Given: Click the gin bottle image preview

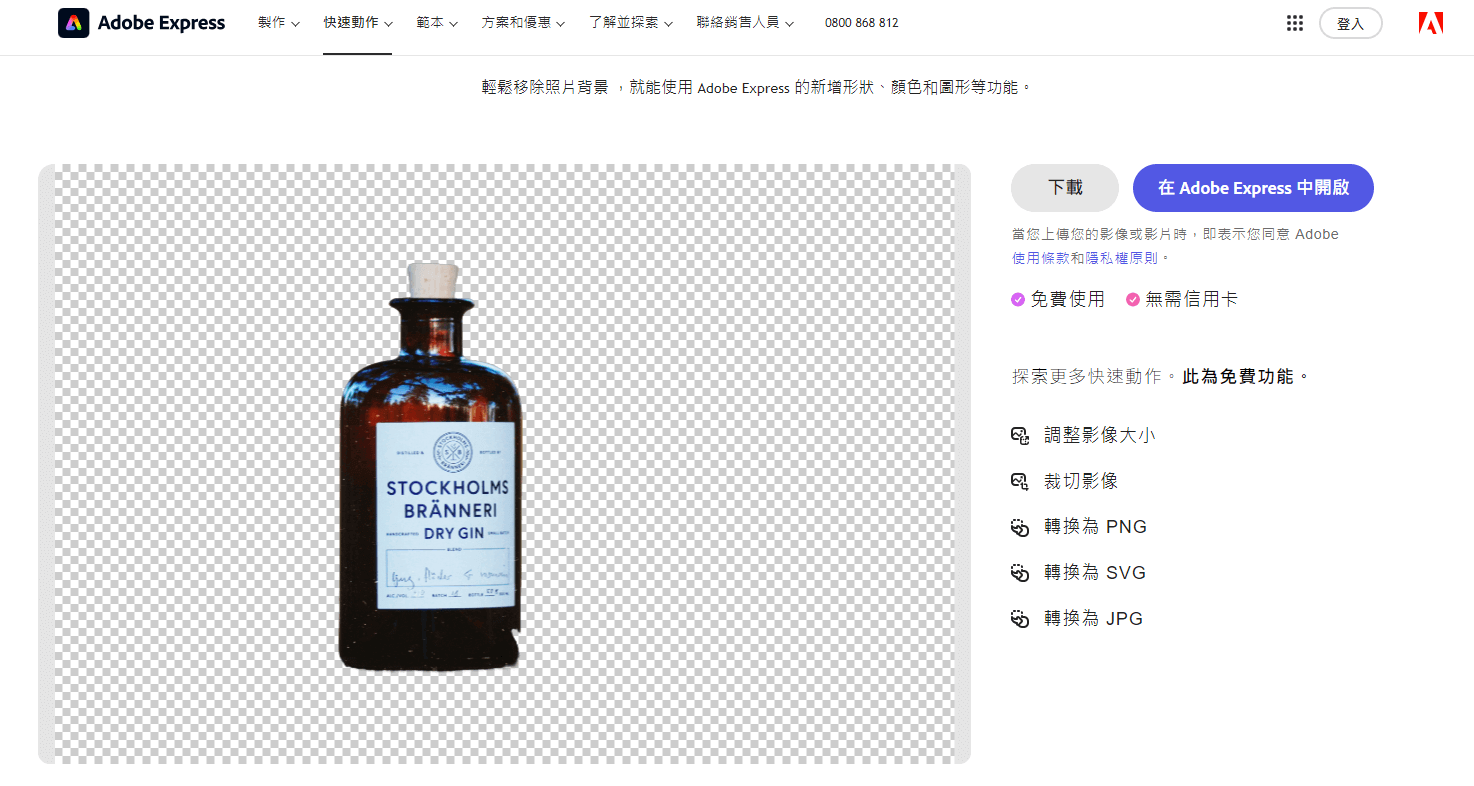Looking at the screenshot, I should coord(430,470).
